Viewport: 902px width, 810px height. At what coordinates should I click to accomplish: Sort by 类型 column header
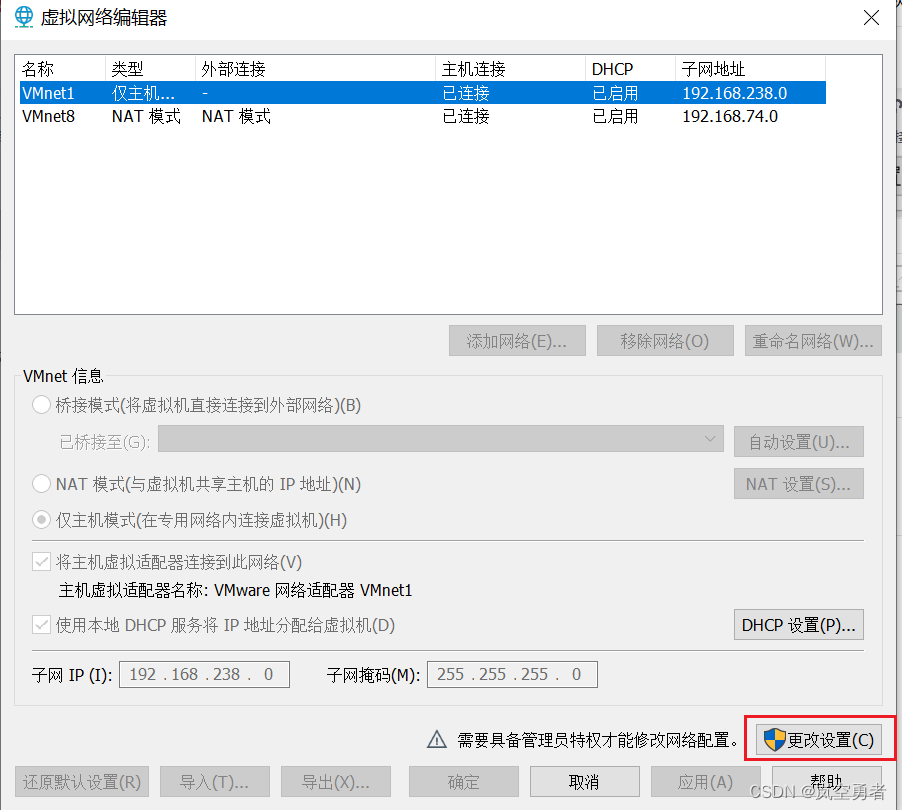click(x=150, y=69)
